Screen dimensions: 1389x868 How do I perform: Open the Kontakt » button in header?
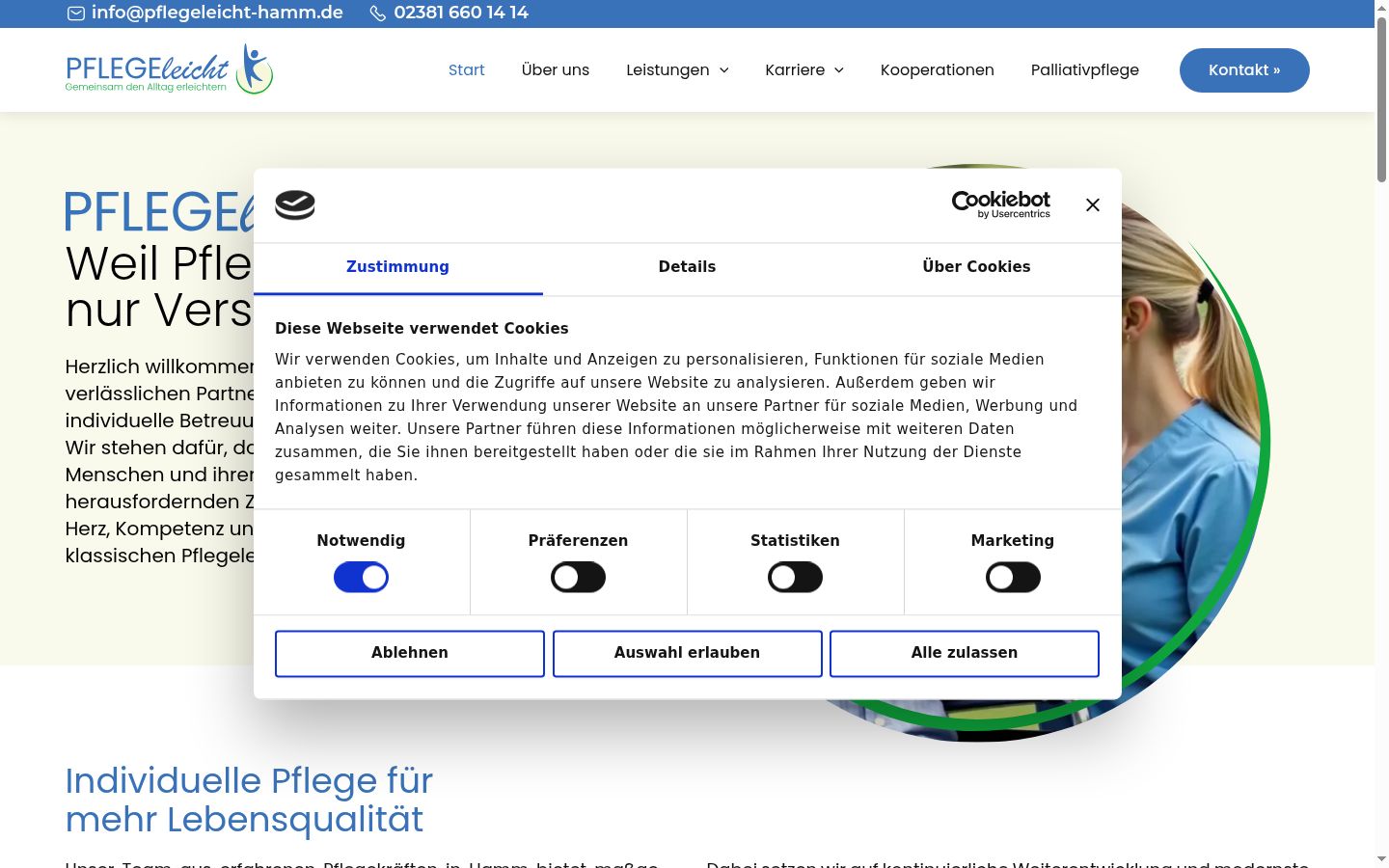[x=1244, y=70]
